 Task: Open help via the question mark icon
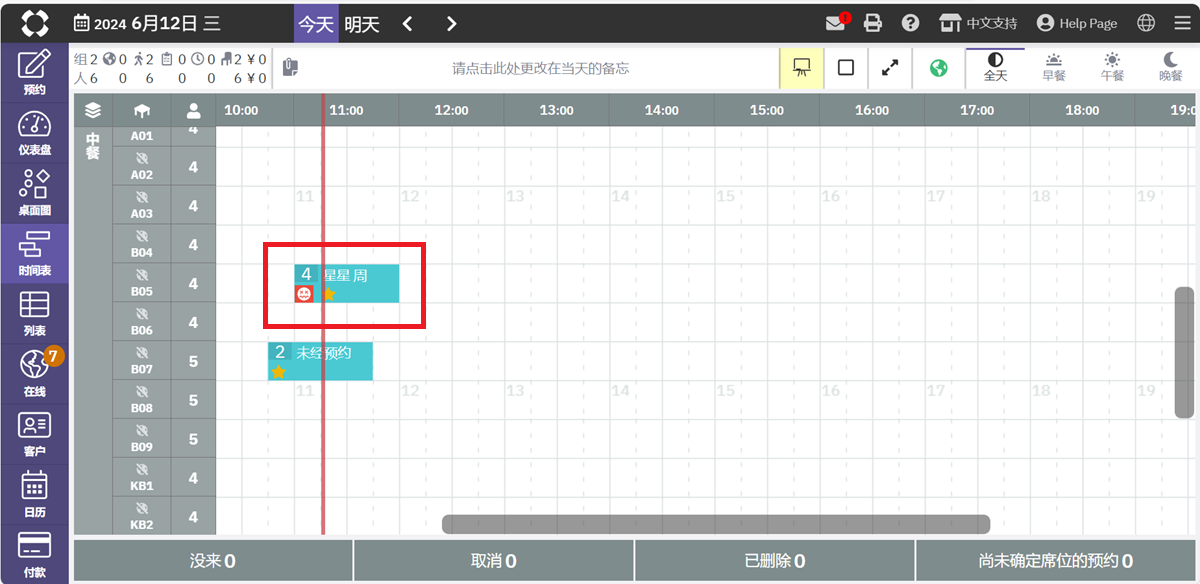910,23
